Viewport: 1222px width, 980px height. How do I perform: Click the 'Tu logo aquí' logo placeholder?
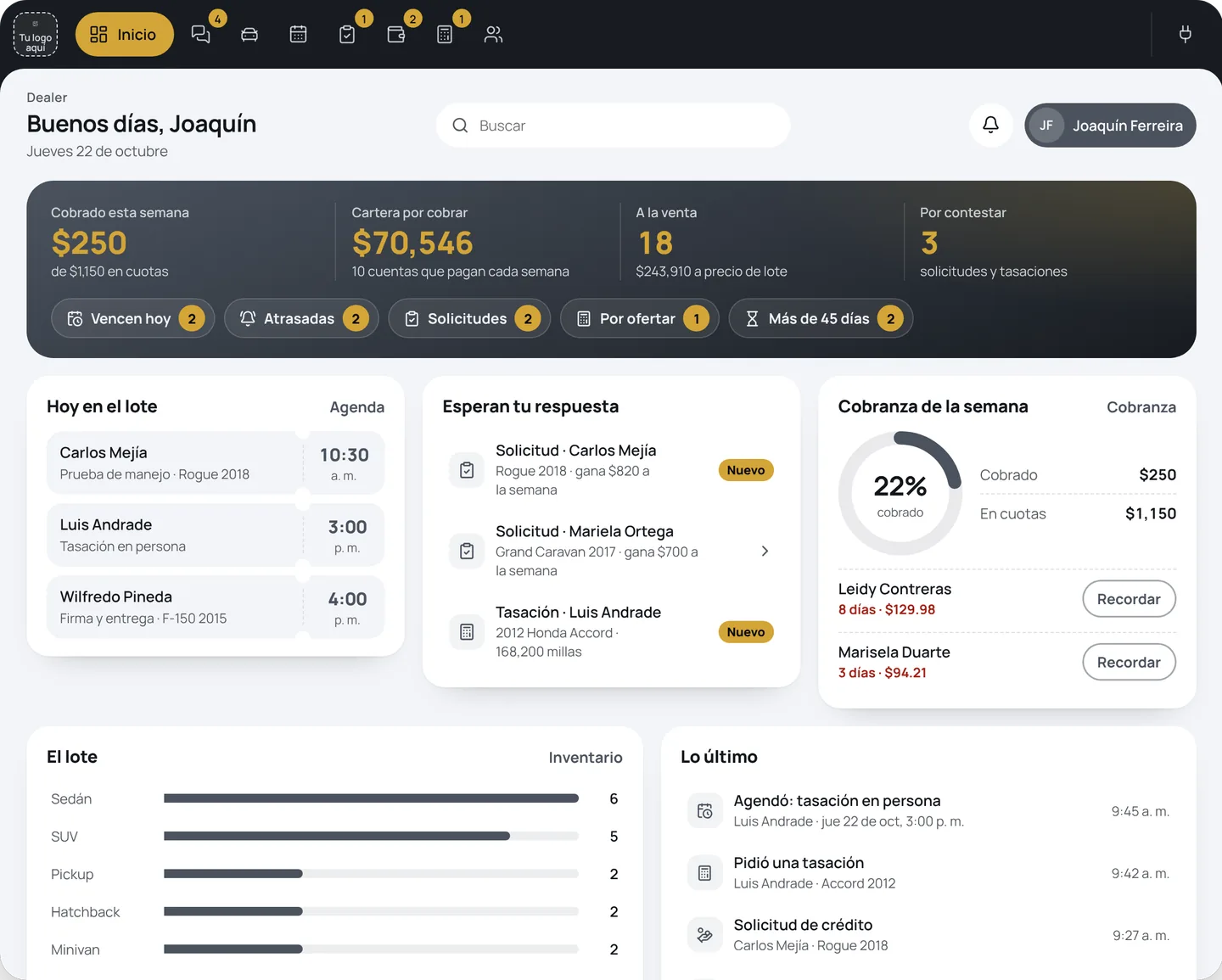point(36,35)
